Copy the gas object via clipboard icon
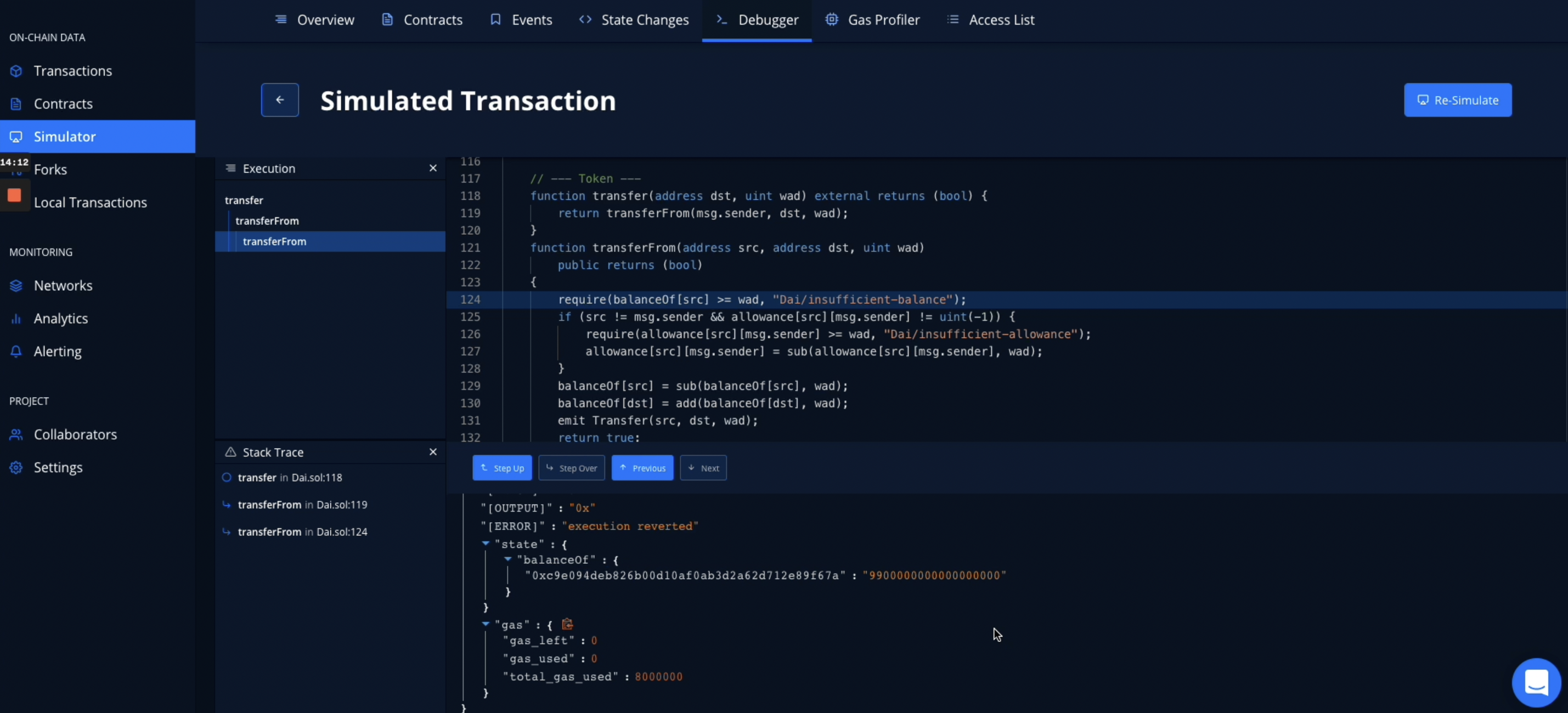This screenshot has height=713, width=1568. pyautogui.click(x=567, y=624)
